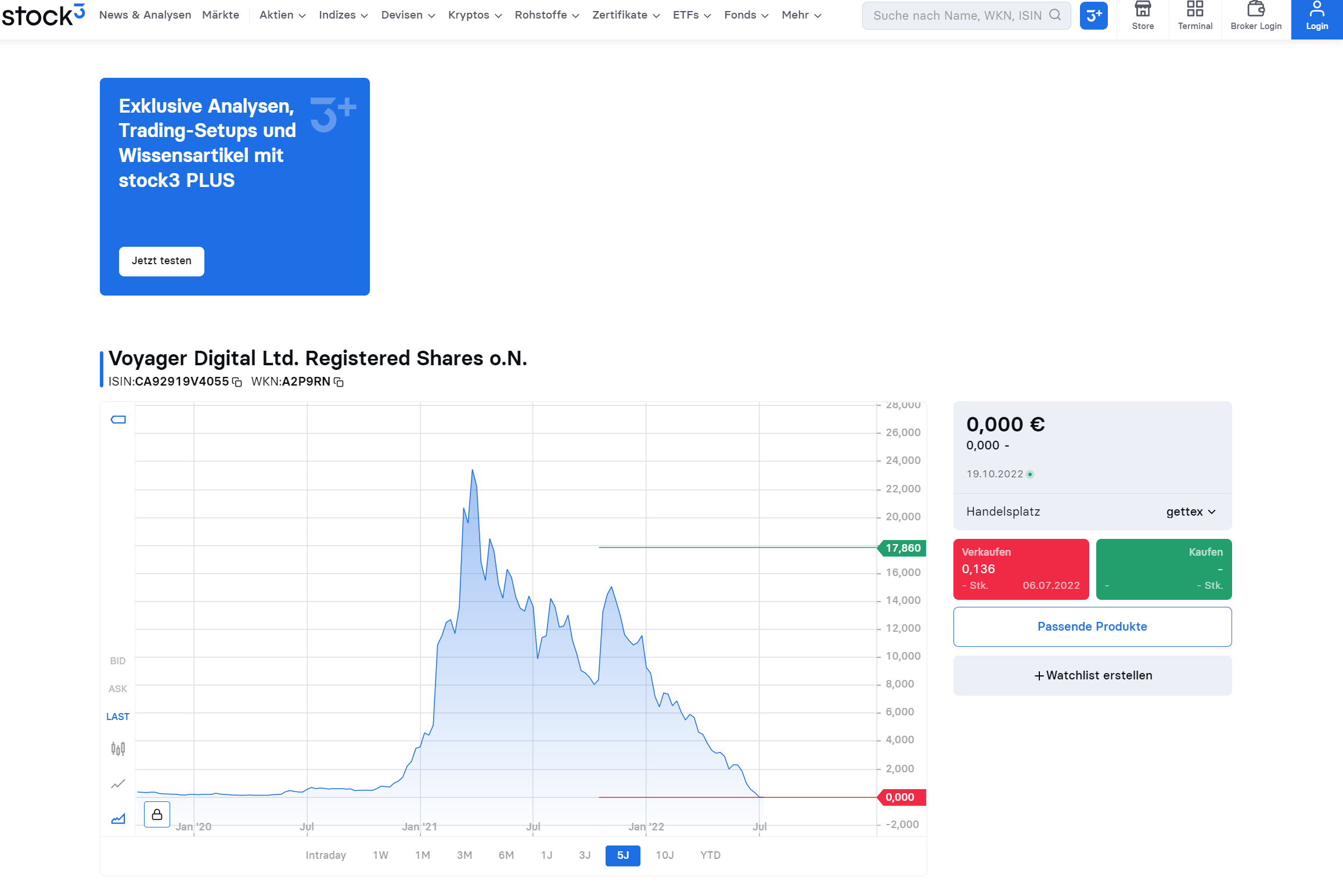Click the Voyager Digital Ltd. heading
Image resolution: width=1343 pixels, height=896 pixels.
(318, 358)
